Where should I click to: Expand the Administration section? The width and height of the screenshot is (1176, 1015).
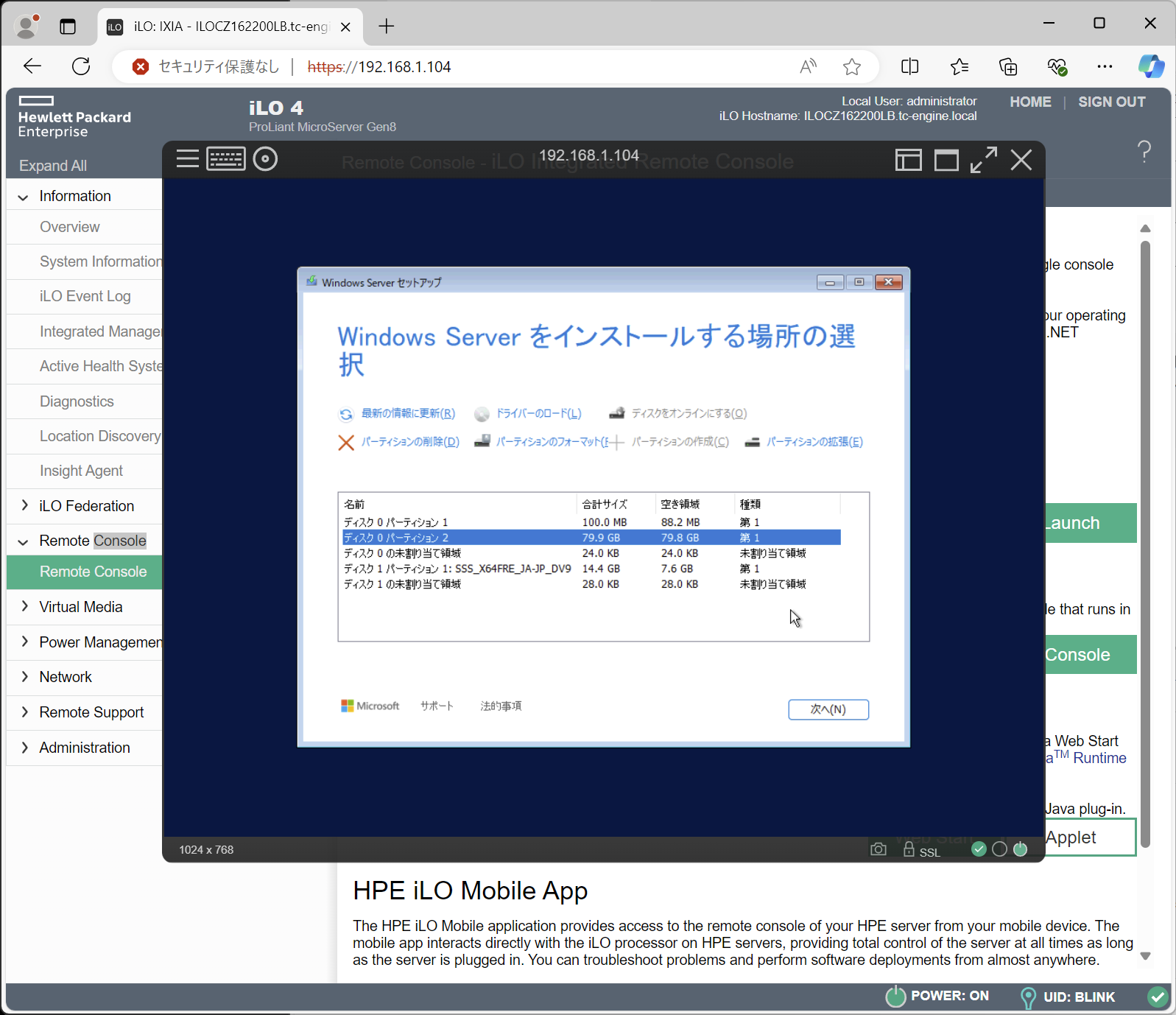pyautogui.click(x=24, y=748)
